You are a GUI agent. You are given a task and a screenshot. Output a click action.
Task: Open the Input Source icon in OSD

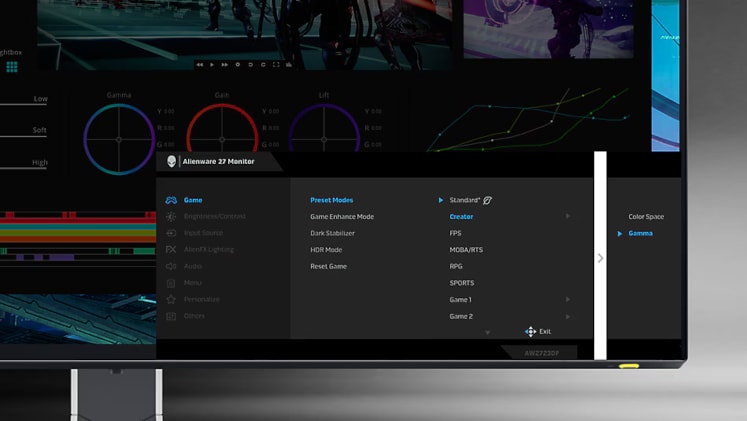171,233
